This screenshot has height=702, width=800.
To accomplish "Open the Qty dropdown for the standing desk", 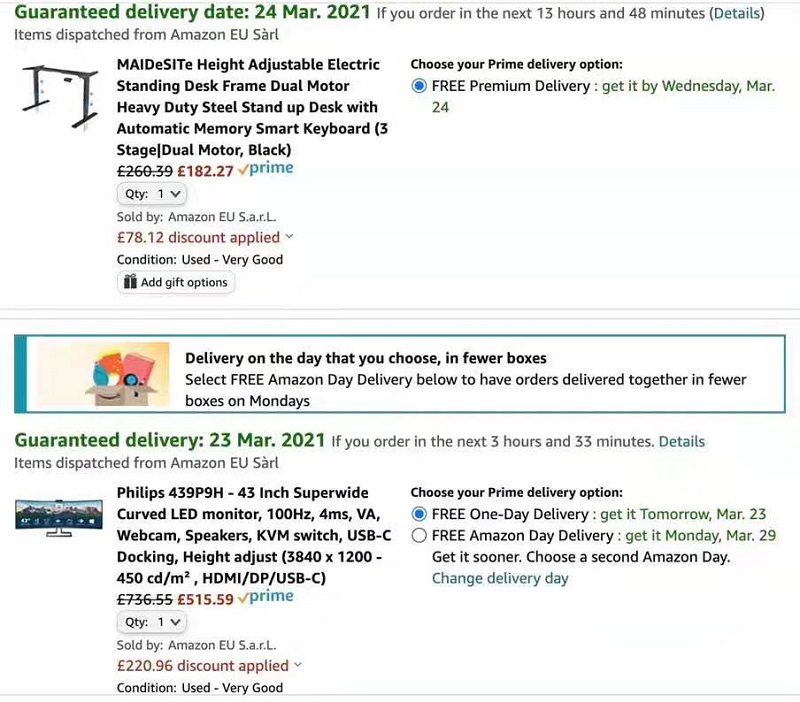I will 152,194.
